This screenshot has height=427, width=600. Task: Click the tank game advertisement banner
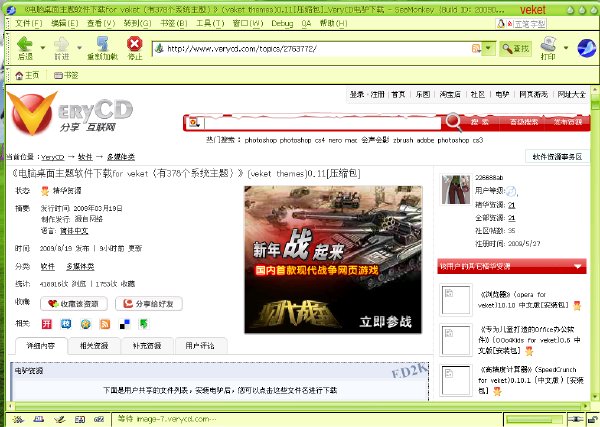(333, 259)
